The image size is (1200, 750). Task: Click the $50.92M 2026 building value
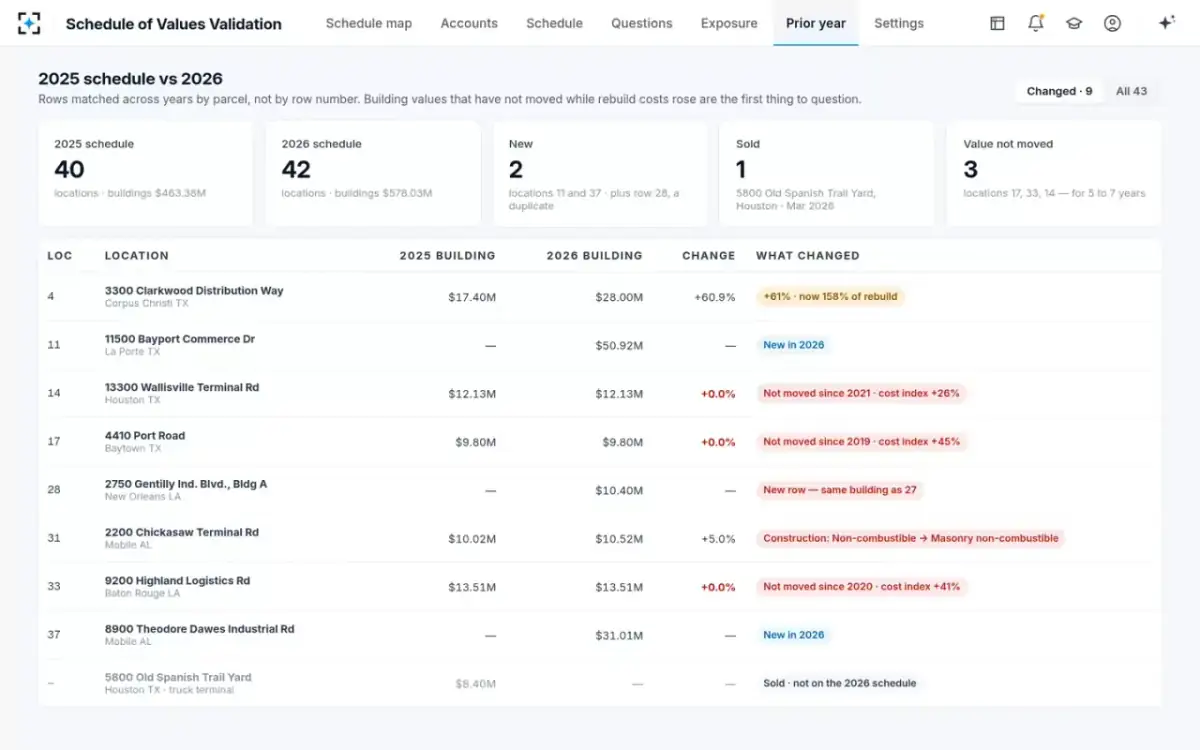click(x=619, y=345)
